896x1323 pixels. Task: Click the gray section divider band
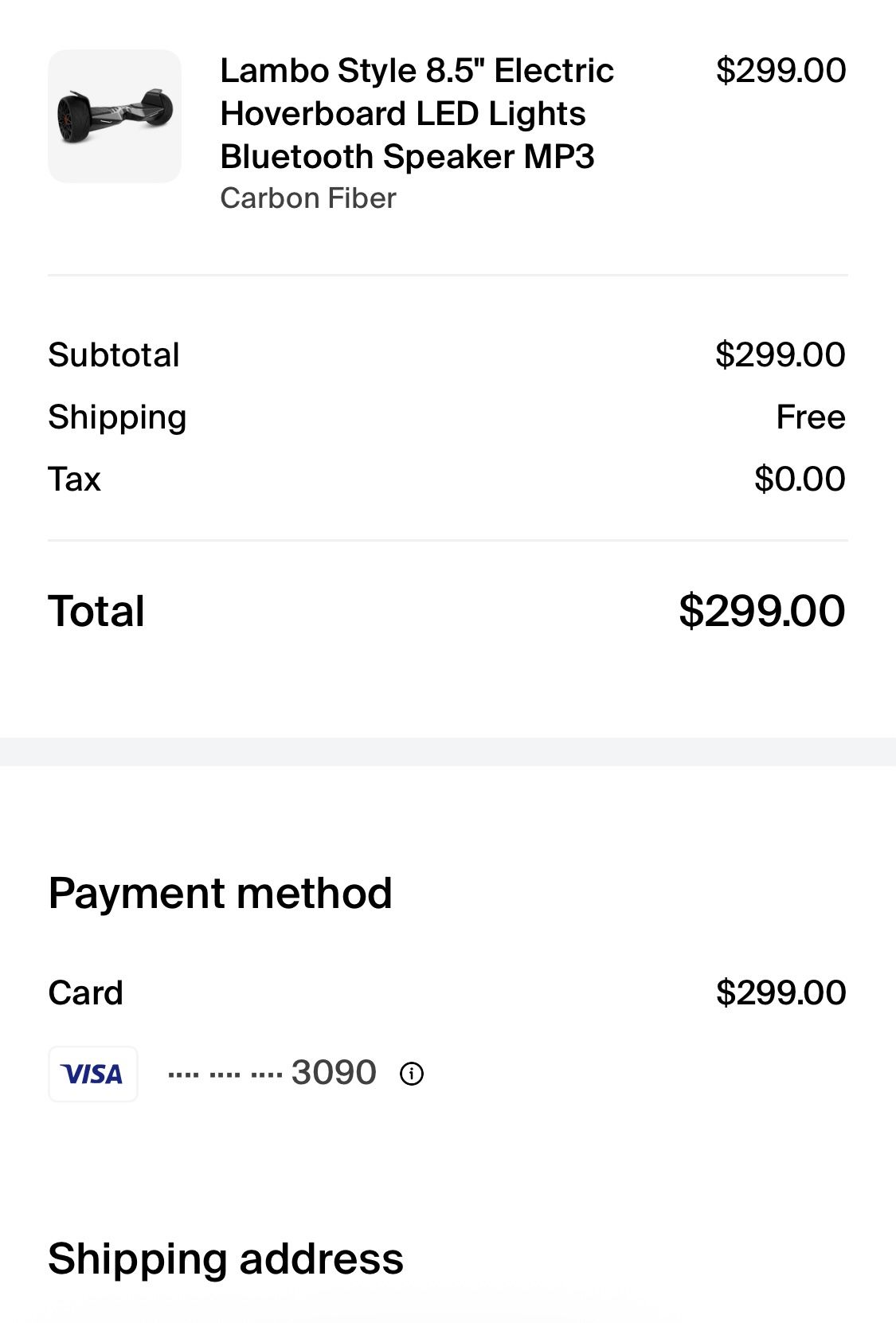coord(448,751)
